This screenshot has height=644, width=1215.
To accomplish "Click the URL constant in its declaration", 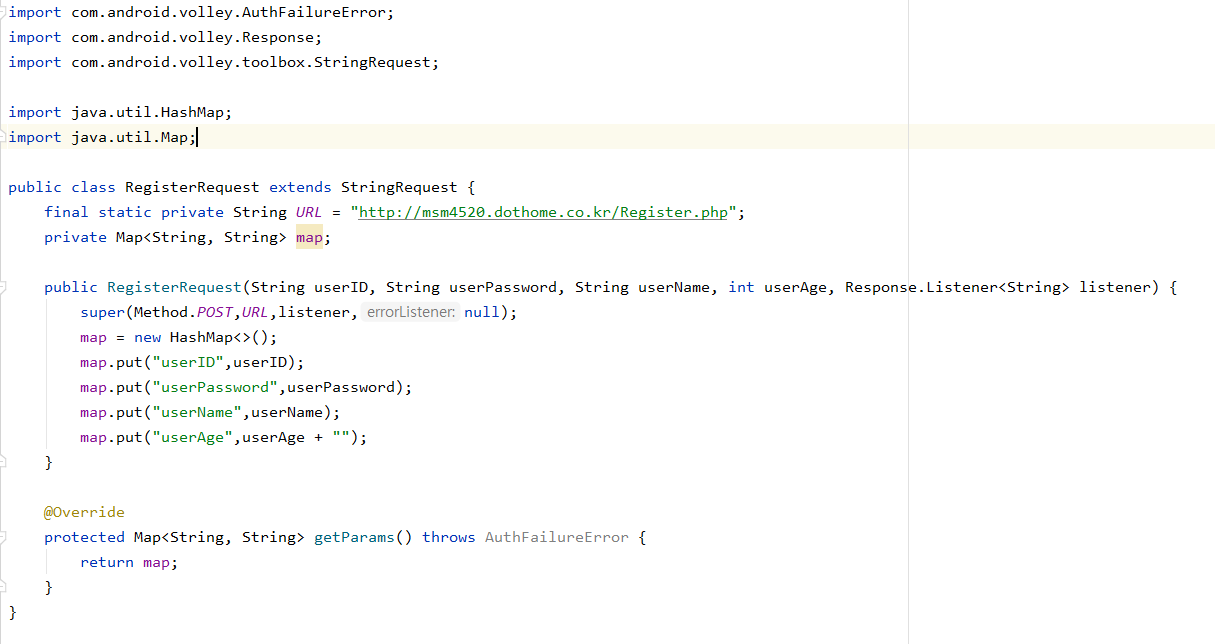I will [x=309, y=212].
